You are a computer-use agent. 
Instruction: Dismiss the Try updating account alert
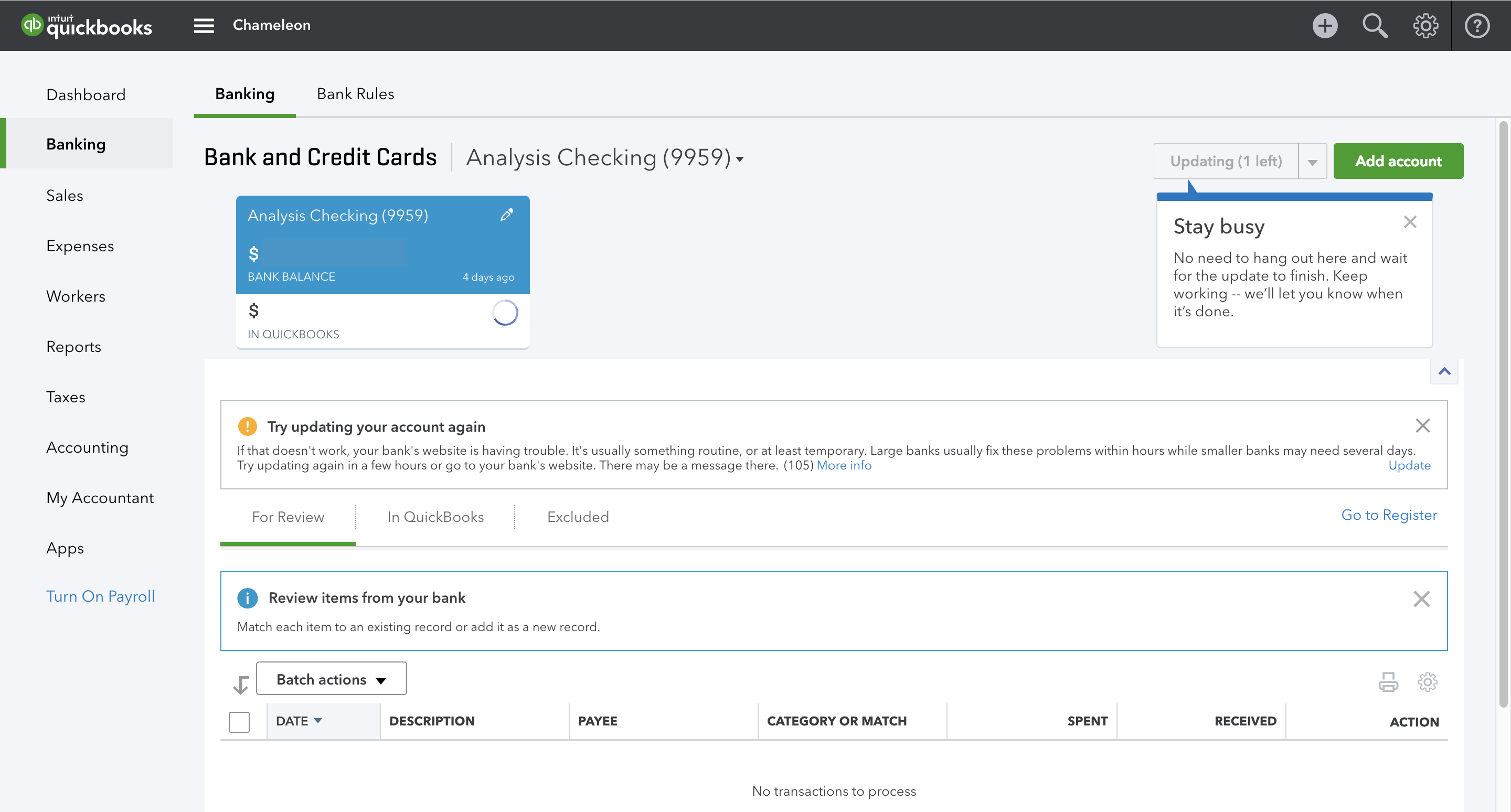(x=1422, y=425)
